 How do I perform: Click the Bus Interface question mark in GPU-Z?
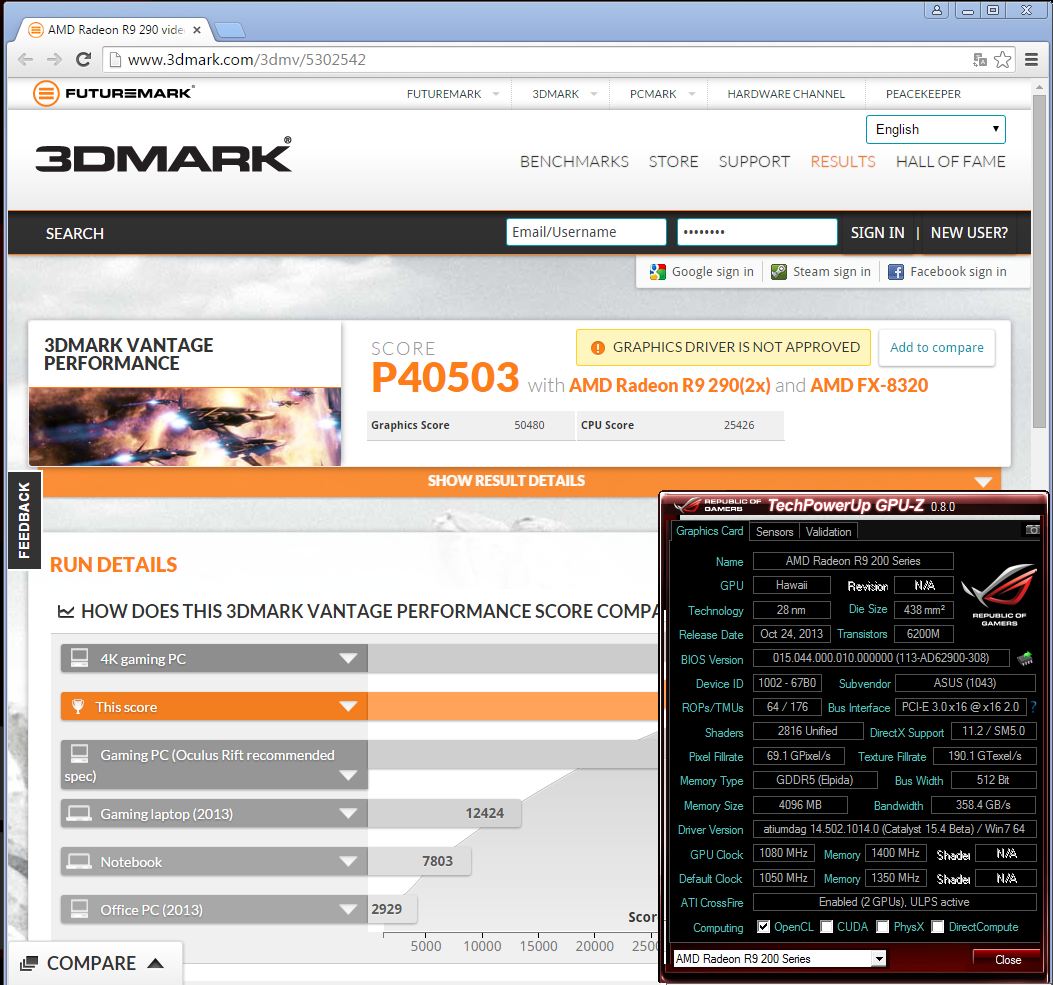pos(1033,707)
